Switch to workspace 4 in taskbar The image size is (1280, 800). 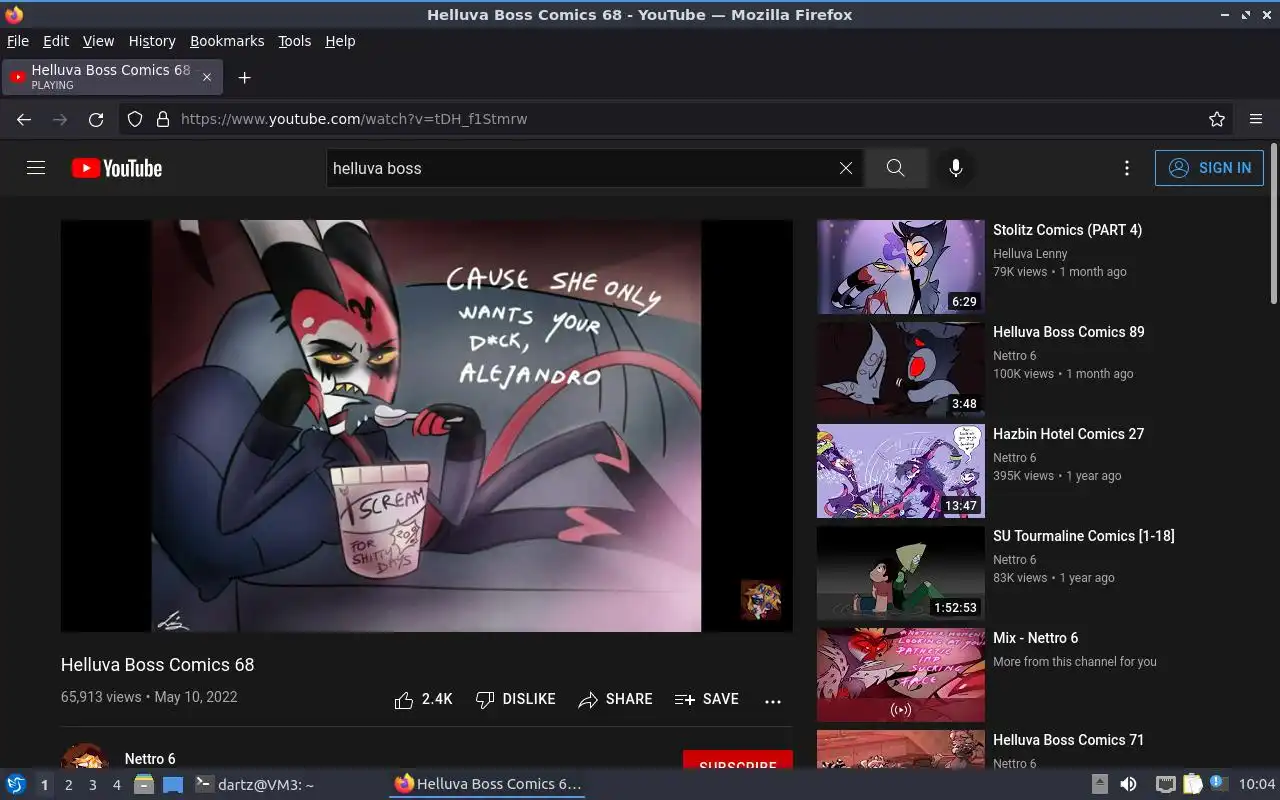click(x=116, y=785)
